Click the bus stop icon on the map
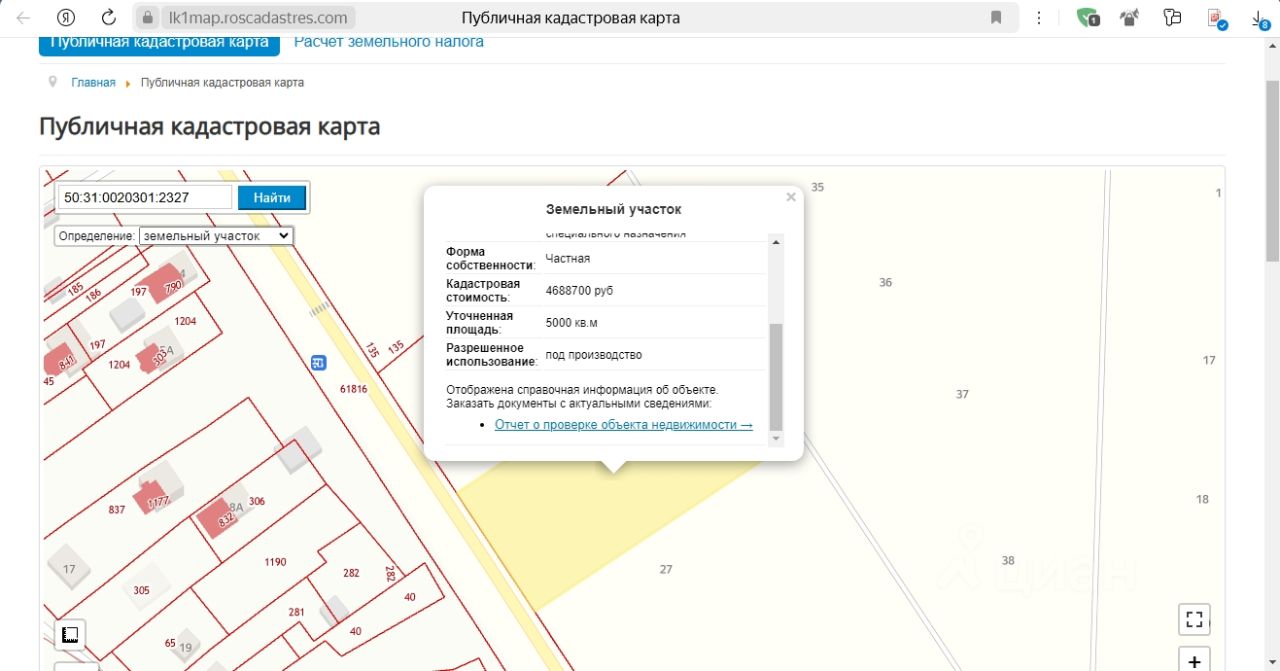The width and height of the screenshot is (1280, 671). (318, 362)
